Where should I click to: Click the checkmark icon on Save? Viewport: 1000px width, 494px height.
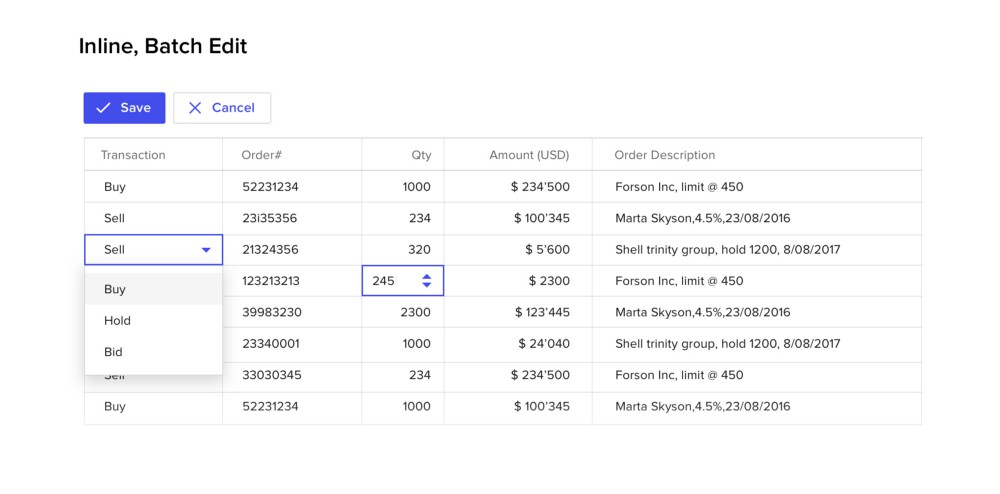(103, 108)
